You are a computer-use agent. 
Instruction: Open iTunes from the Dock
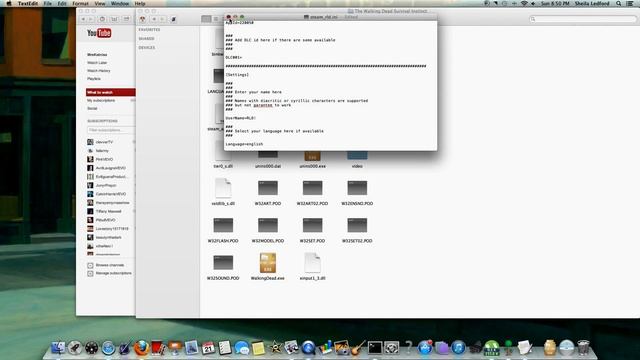pyautogui.click(x=458, y=348)
